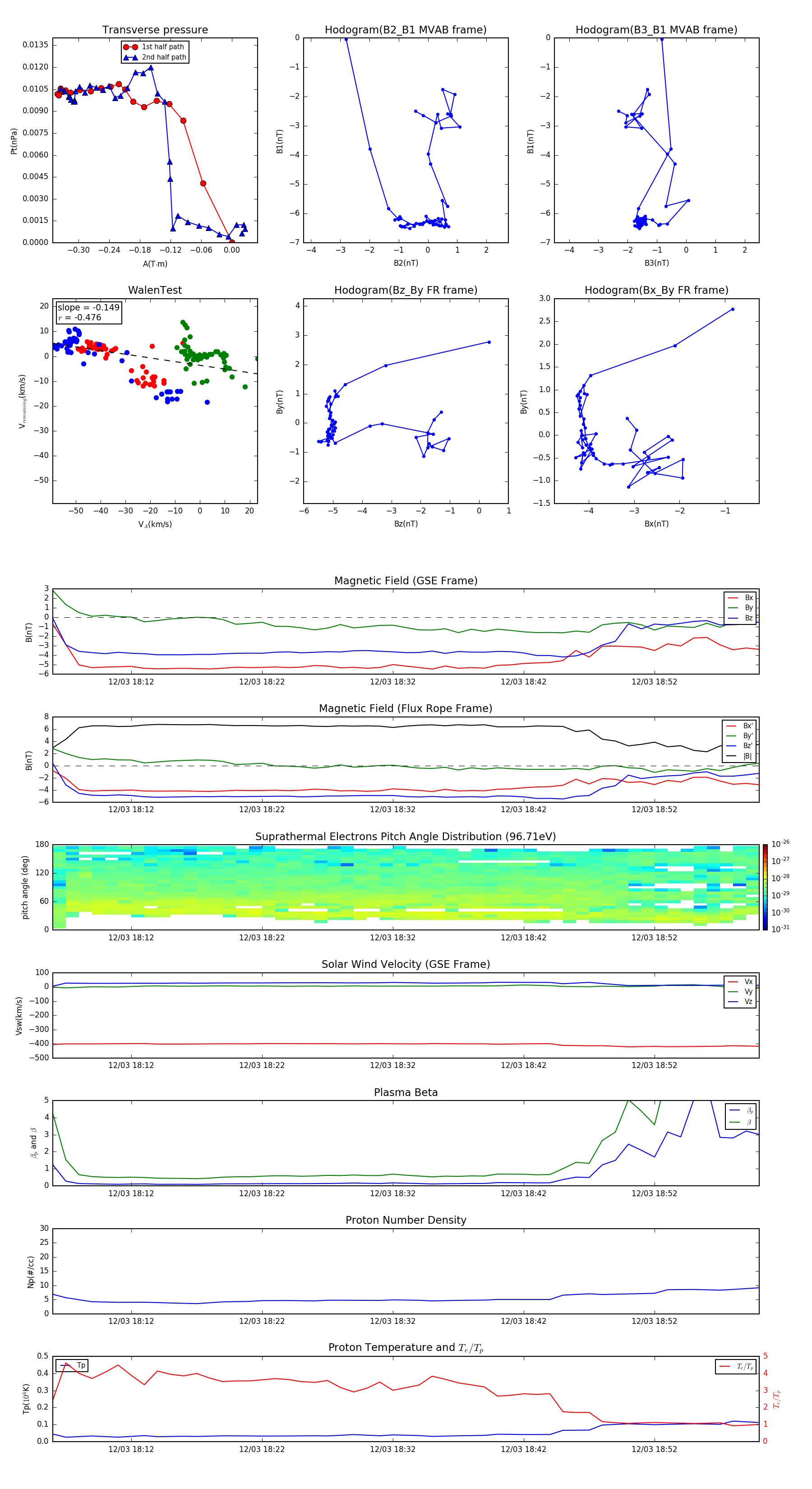Screen dimensions: 812x1489
Task: Click the 'Hodogram(Bx_By FR frame)' title
Action: [x=656, y=290]
